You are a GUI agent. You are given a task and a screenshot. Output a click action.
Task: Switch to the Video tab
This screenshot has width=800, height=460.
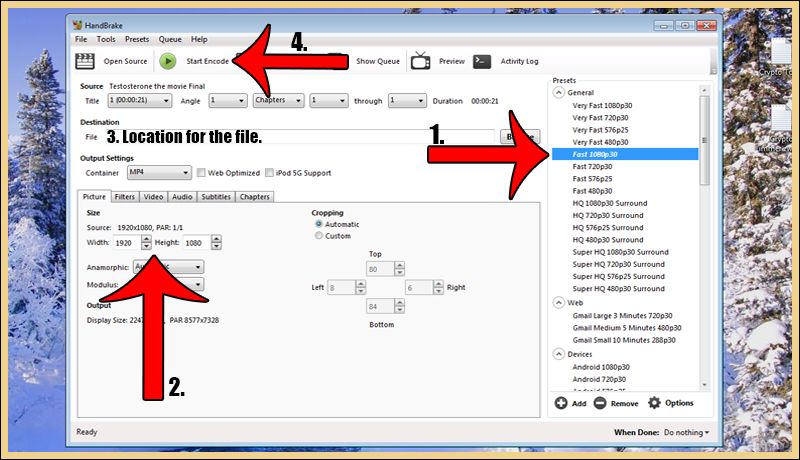tap(153, 197)
